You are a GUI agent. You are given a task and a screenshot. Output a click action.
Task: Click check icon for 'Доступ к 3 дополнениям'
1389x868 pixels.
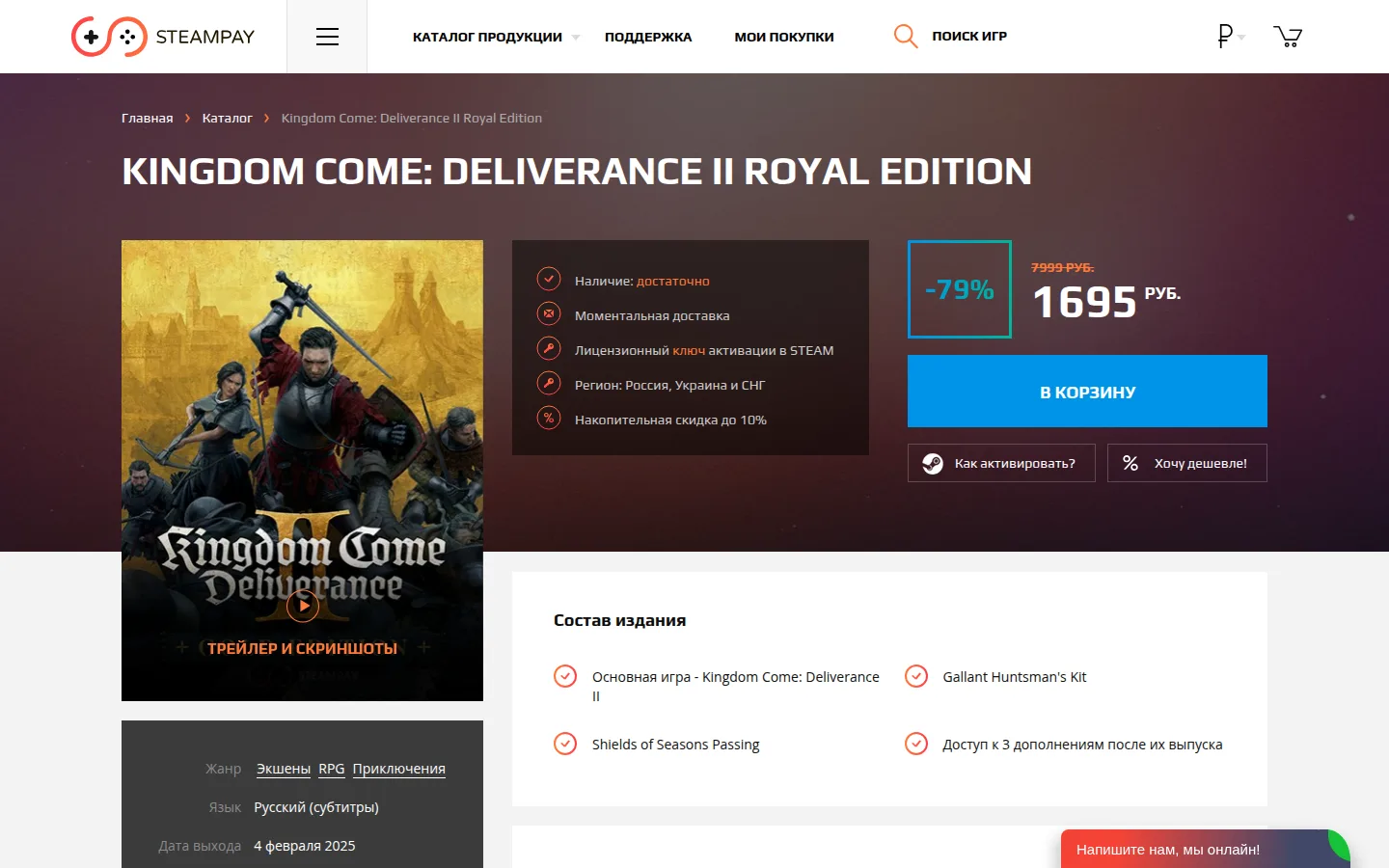pos(916,744)
